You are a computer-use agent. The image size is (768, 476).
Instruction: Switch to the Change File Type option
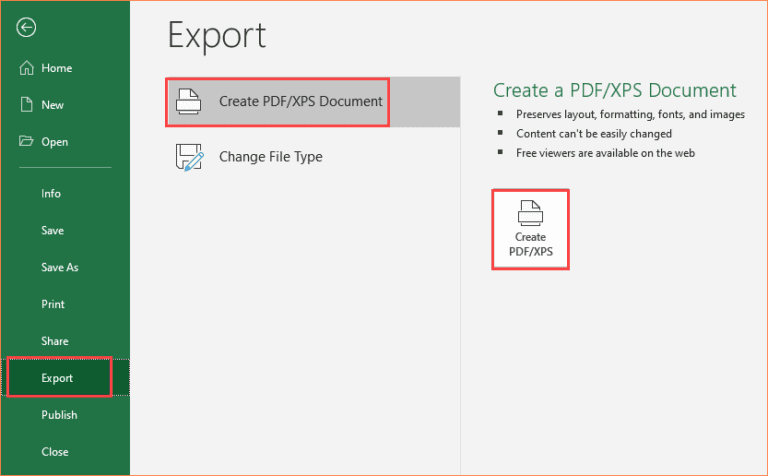click(x=270, y=157)
